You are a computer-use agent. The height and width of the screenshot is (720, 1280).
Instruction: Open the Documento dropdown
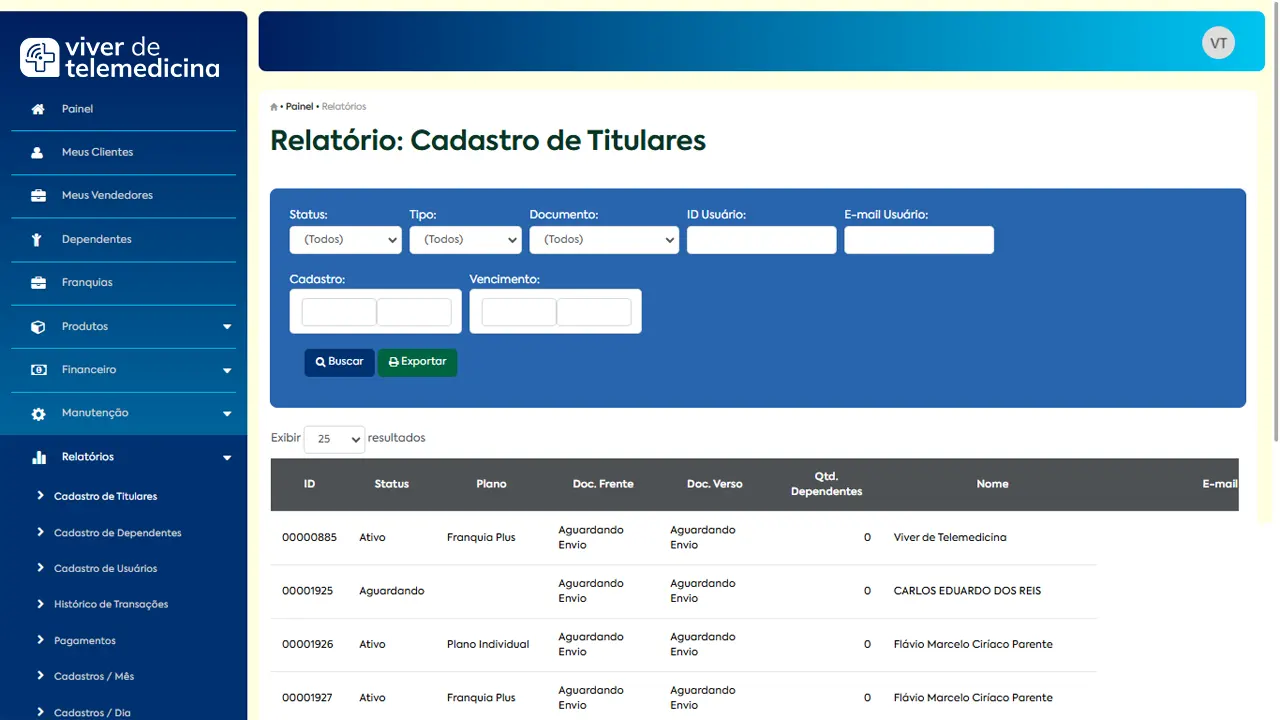604,240
